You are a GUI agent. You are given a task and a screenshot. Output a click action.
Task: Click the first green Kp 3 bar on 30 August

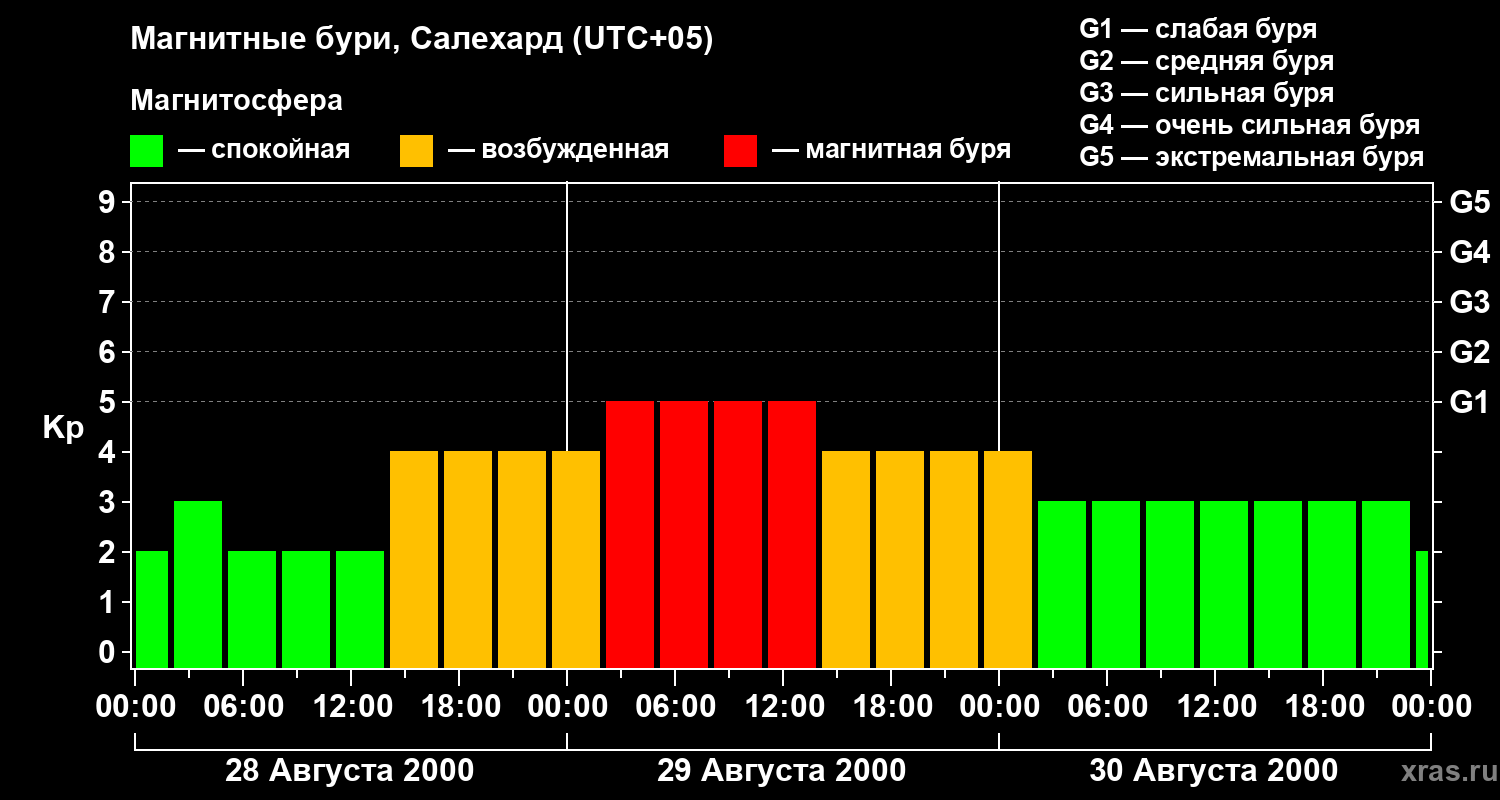(1062, 584)
